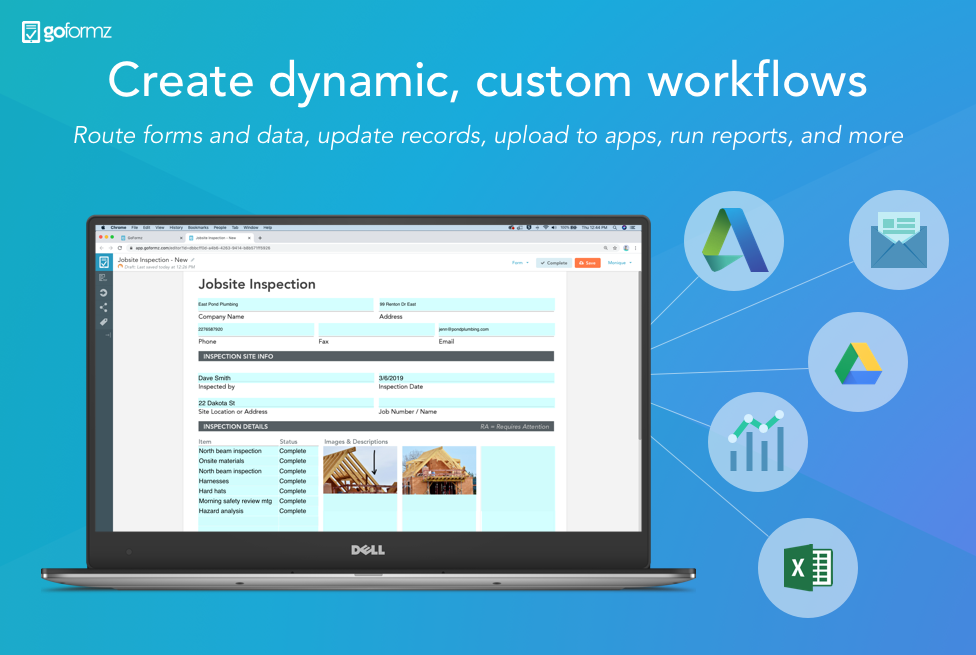Open a new browser tab
This screenshot has width=976, height=655.
coord(260,238)
